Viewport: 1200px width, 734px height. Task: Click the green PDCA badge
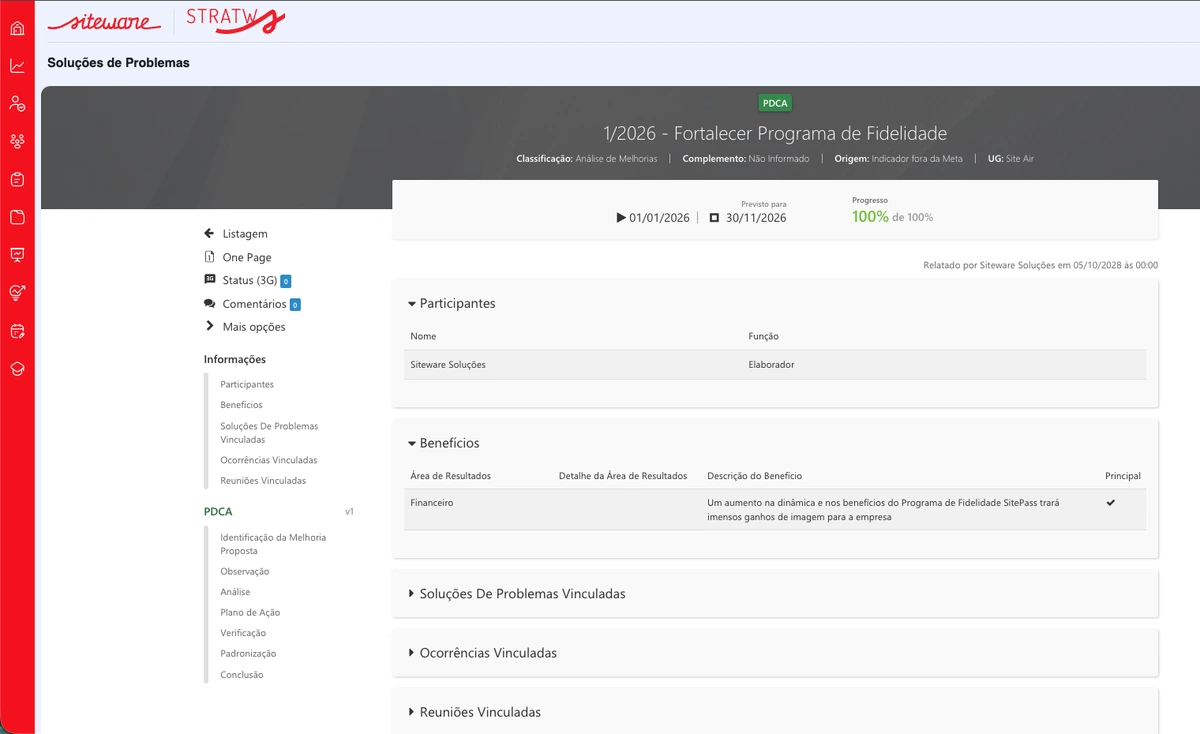coord(775,103)
